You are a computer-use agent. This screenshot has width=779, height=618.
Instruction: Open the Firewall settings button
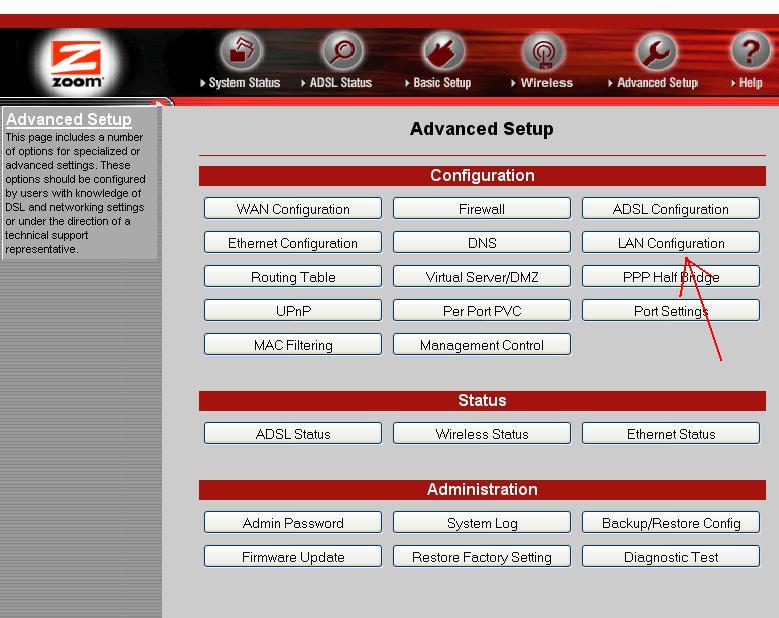(x=482, y=209)
